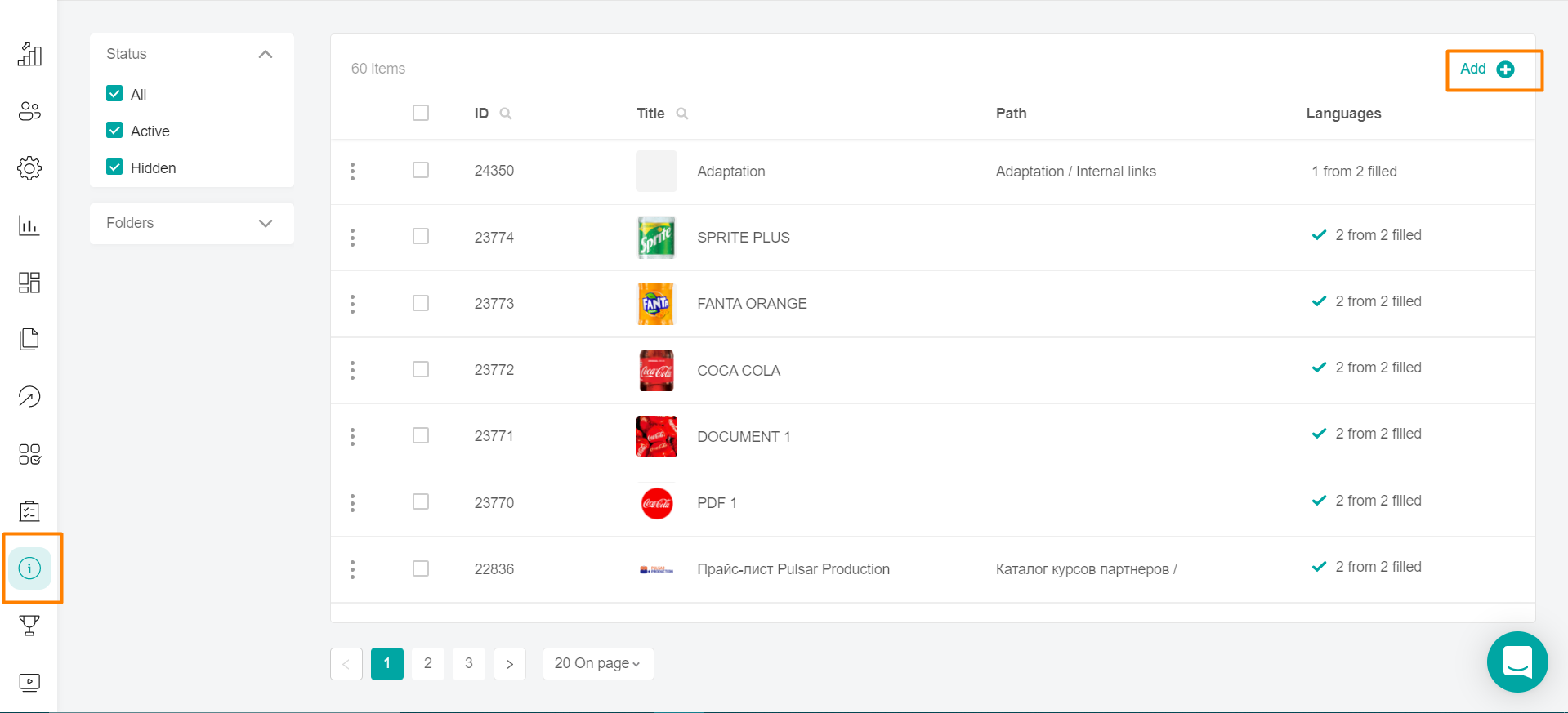Open the PDF 1 title
The height and width of the screenshot is (713, 1568).
[x=717, y=503]
